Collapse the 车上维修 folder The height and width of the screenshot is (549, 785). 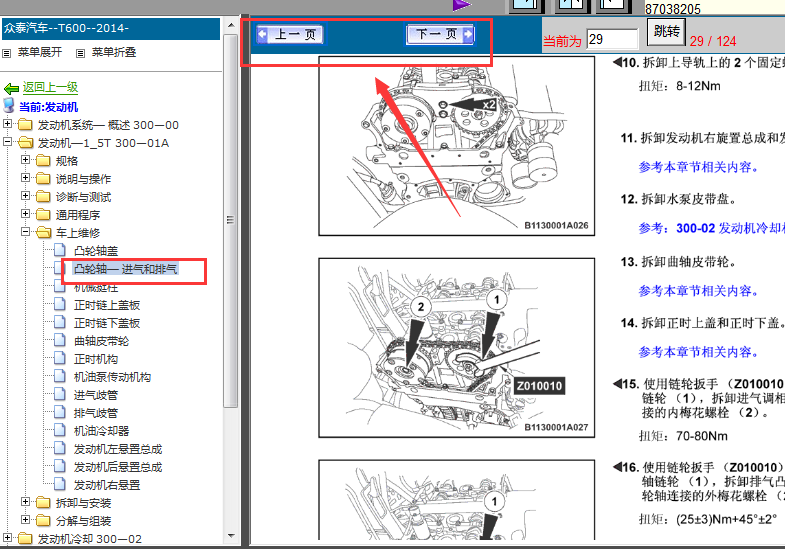coord(25,232)
